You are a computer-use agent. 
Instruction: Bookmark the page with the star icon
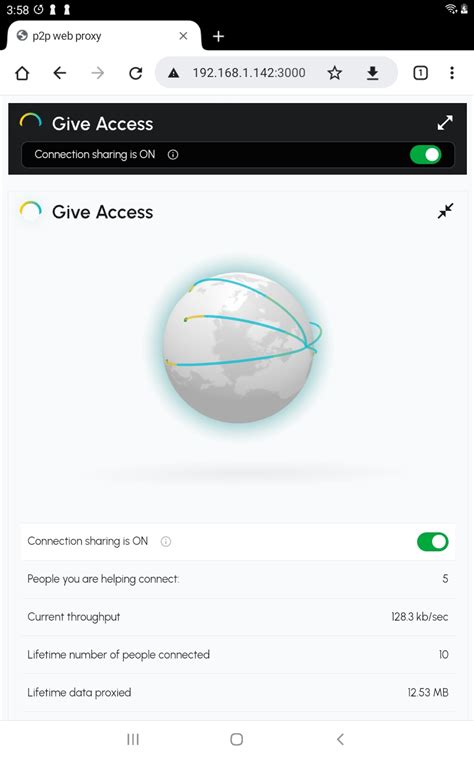(334, 73)
